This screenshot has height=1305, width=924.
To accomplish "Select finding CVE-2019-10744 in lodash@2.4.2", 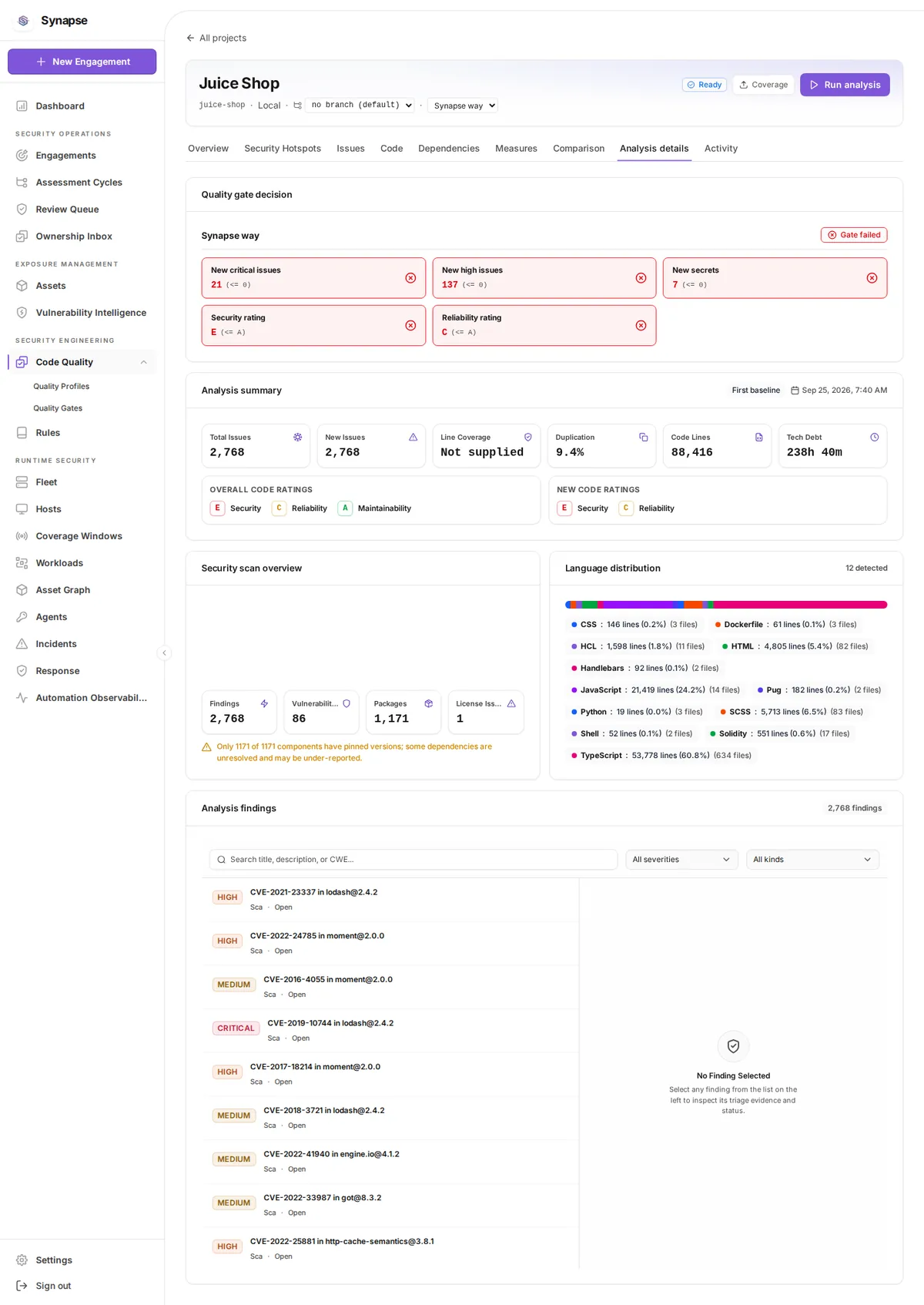I will pyautogui.click(x=390, y=1031).
